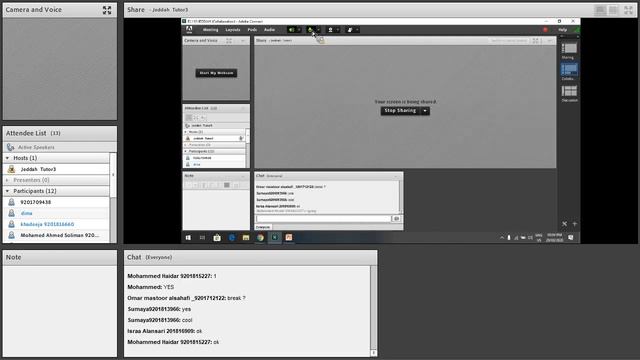The height and width of the screenshot is (360, 640).
Task: Send chat message with send icon
Action: (x=396, y=219)
